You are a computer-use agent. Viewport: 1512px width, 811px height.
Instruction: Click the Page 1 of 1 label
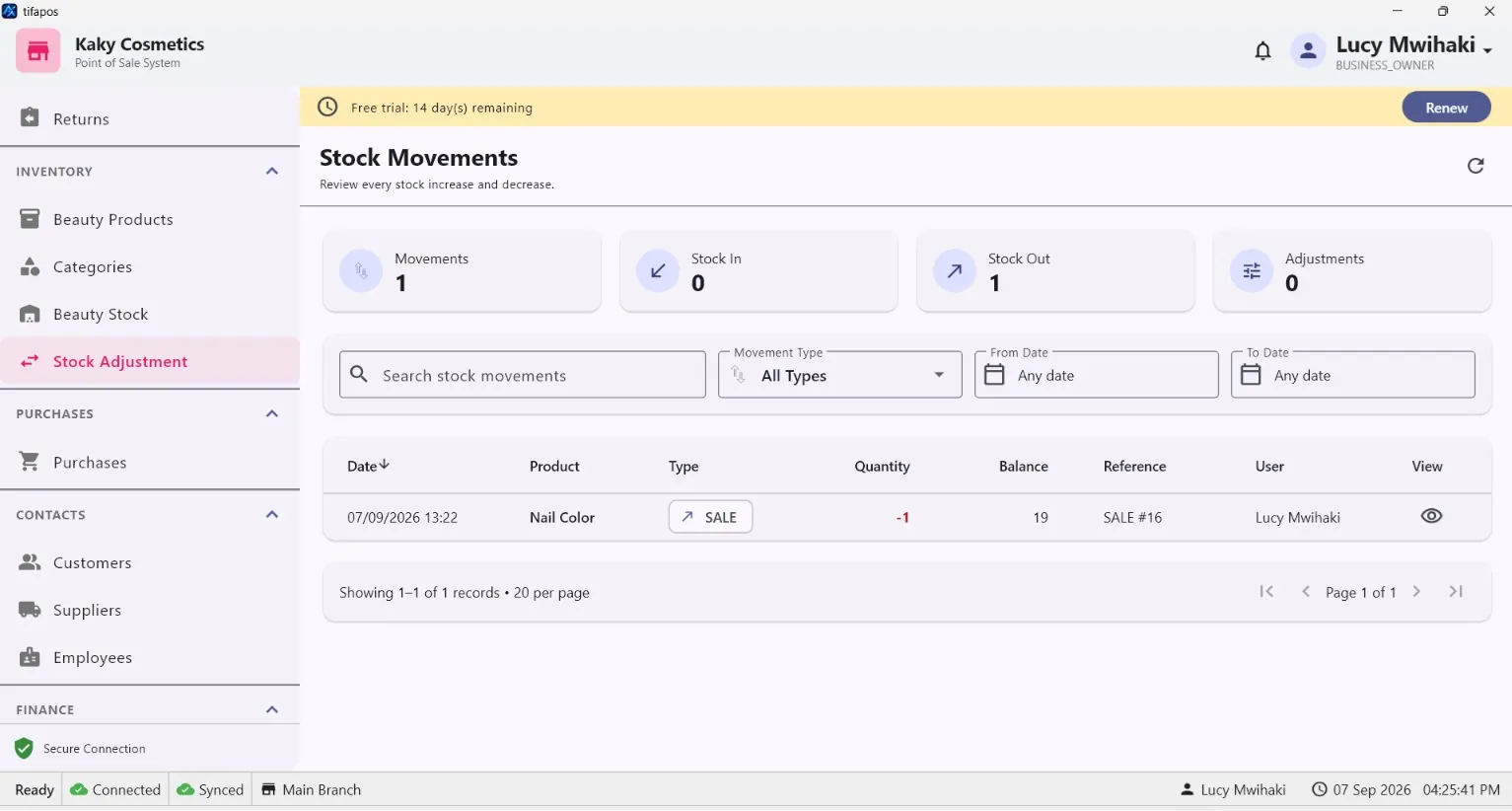click(x=1360, y=592)
